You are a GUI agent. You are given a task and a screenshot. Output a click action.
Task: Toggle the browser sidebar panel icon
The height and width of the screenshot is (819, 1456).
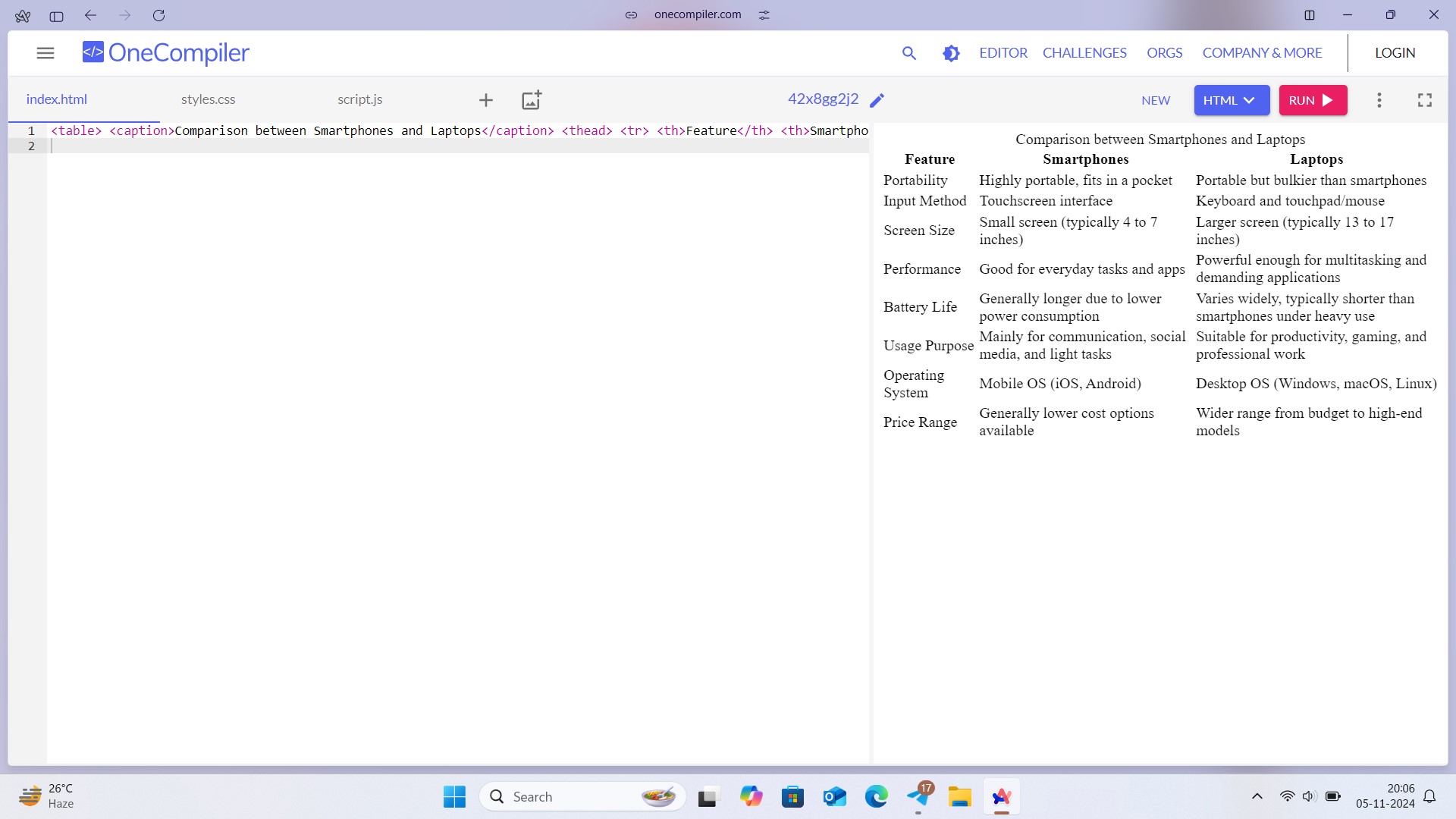[x=56, y=15]
